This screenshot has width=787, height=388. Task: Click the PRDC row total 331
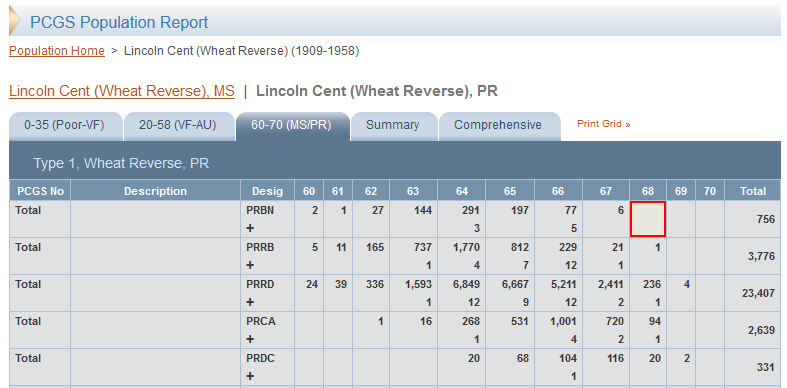coord(766,367)
